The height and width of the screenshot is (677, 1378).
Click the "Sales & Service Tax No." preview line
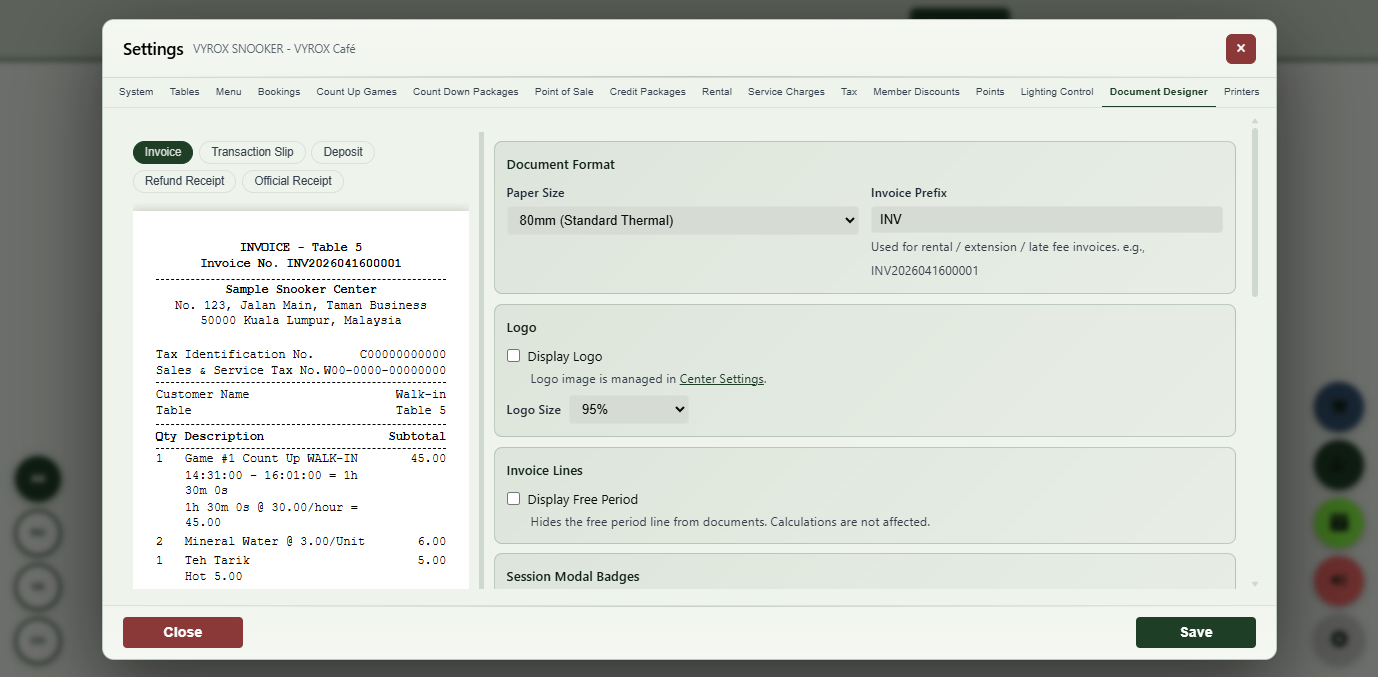301,371
